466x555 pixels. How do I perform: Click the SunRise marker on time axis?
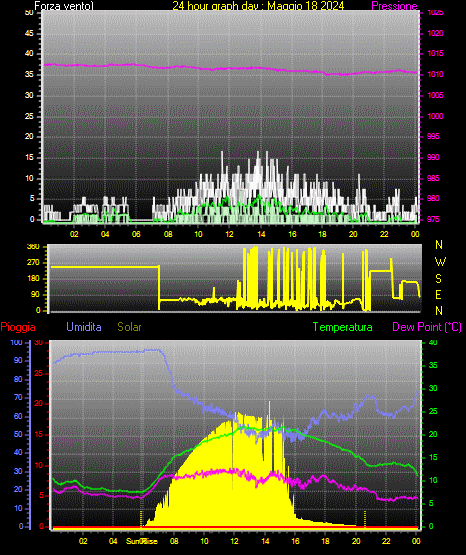(x=142, y=541)
